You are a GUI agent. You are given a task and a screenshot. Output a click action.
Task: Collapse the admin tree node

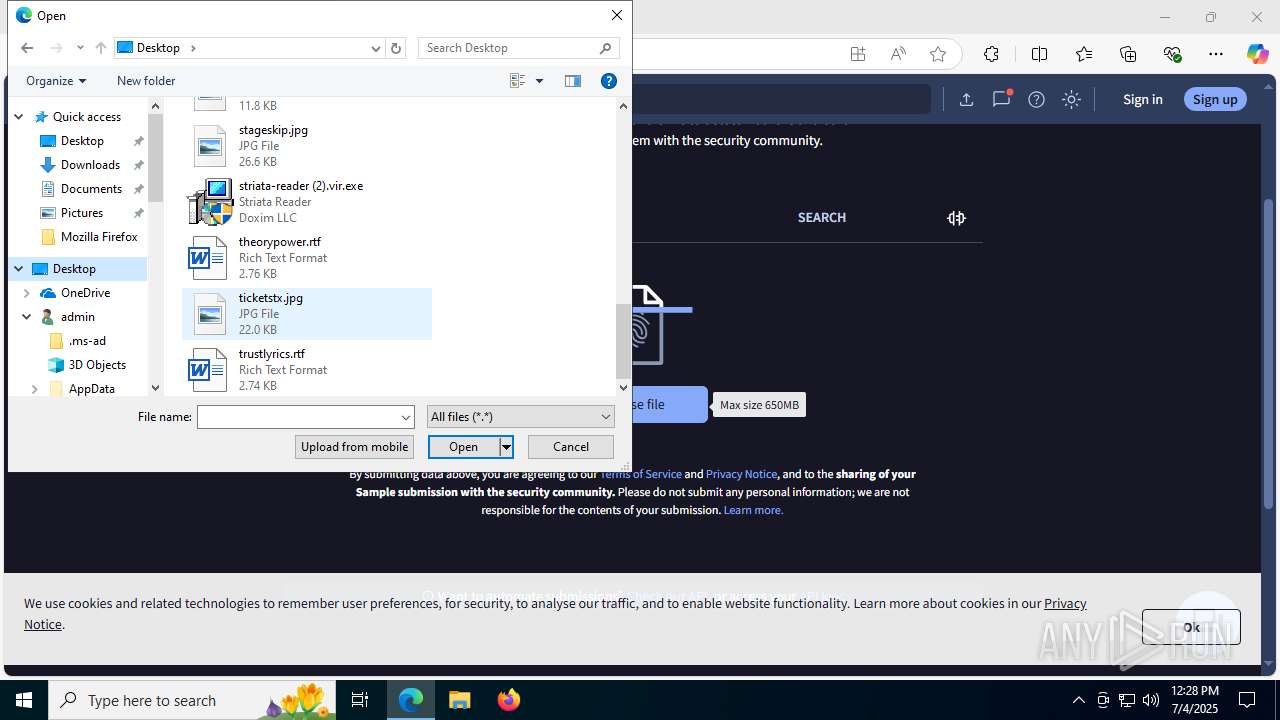26,317
